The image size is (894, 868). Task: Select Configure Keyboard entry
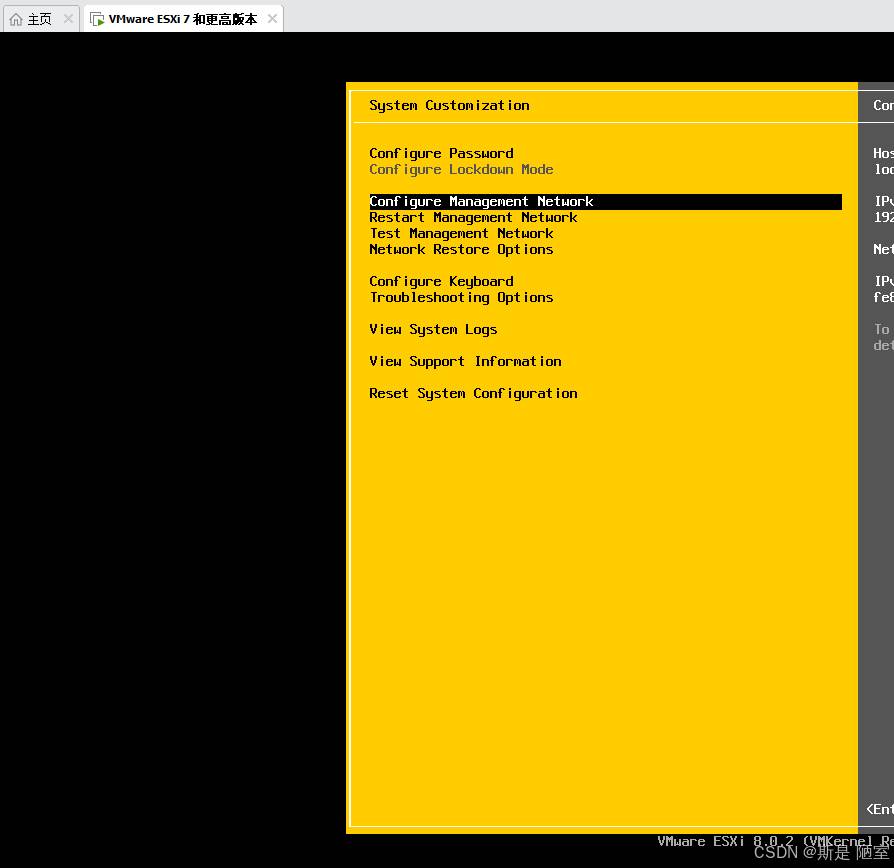(441, 281)
